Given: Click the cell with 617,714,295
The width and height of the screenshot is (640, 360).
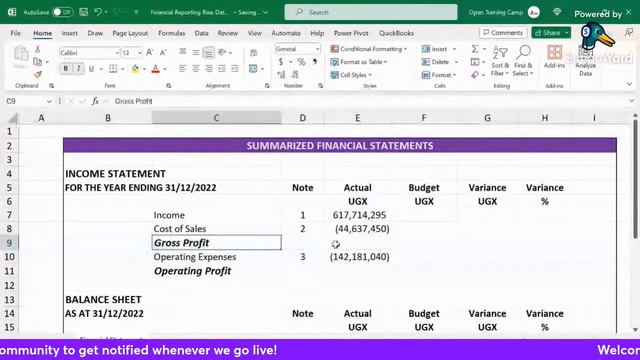Looking at the screenshot, I should (x=359, y=215).
